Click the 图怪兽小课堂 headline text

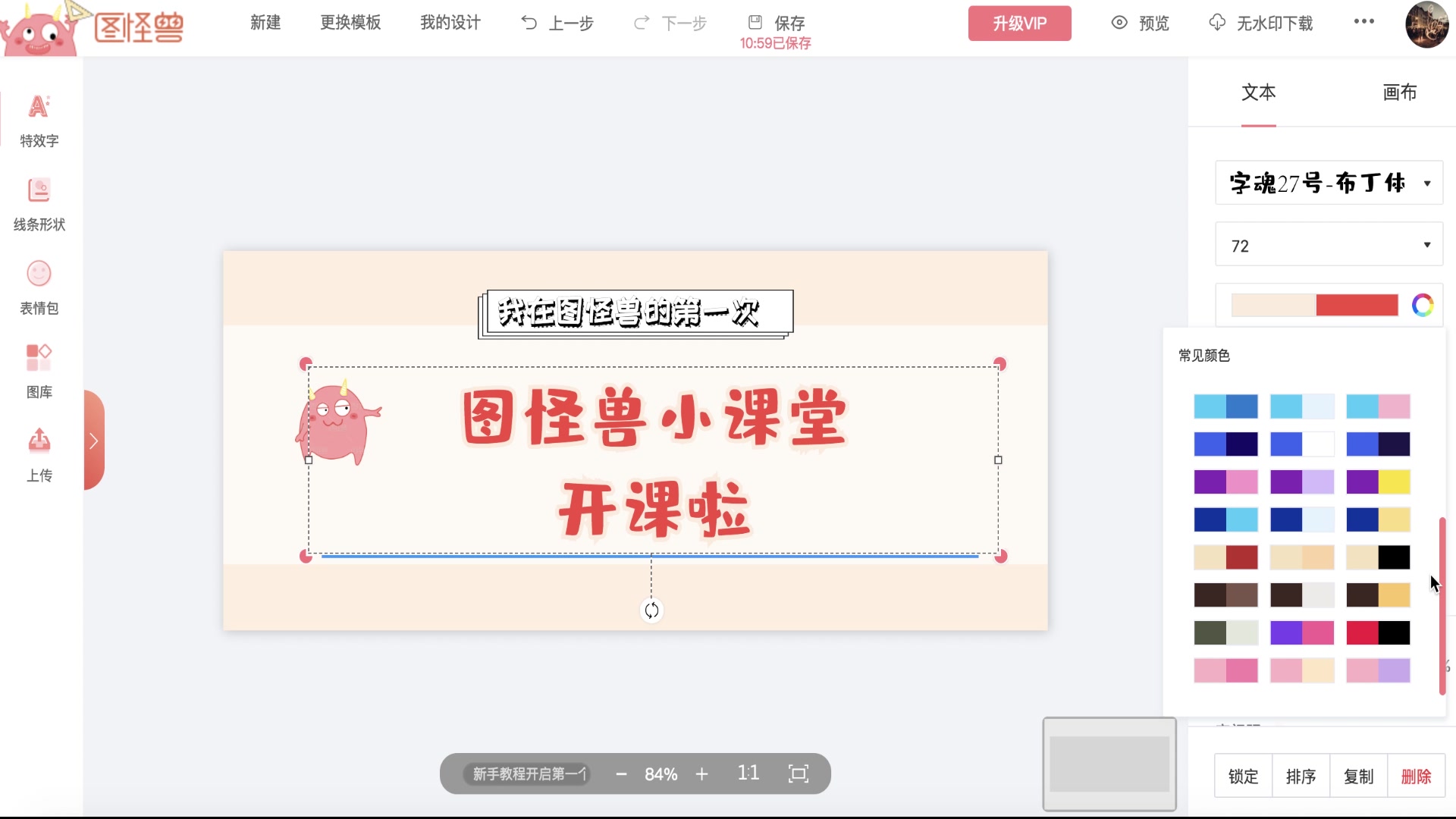pyautogui.click(x=654, y=417)
